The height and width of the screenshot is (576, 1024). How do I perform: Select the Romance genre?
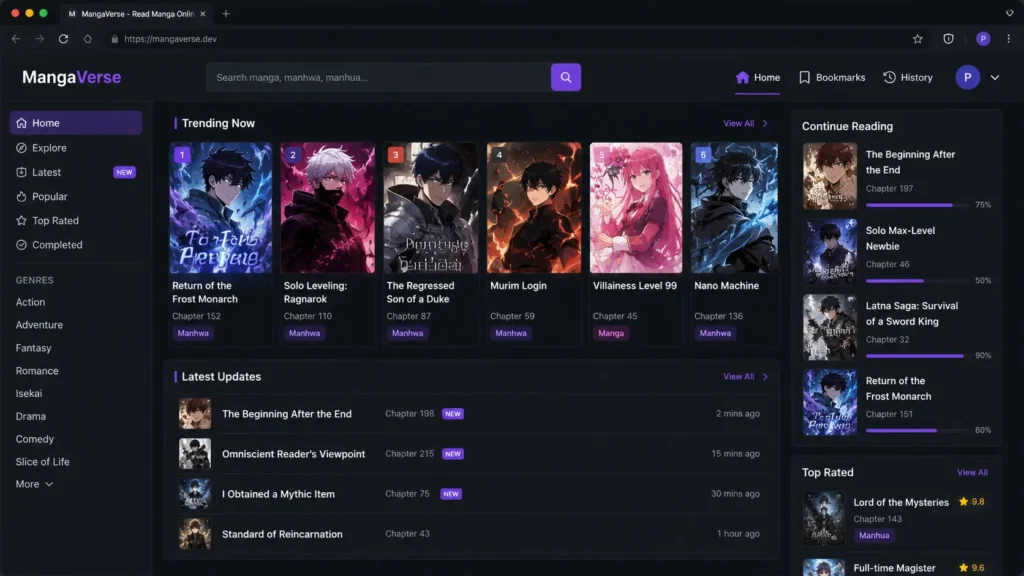click(x=37, y=370)
